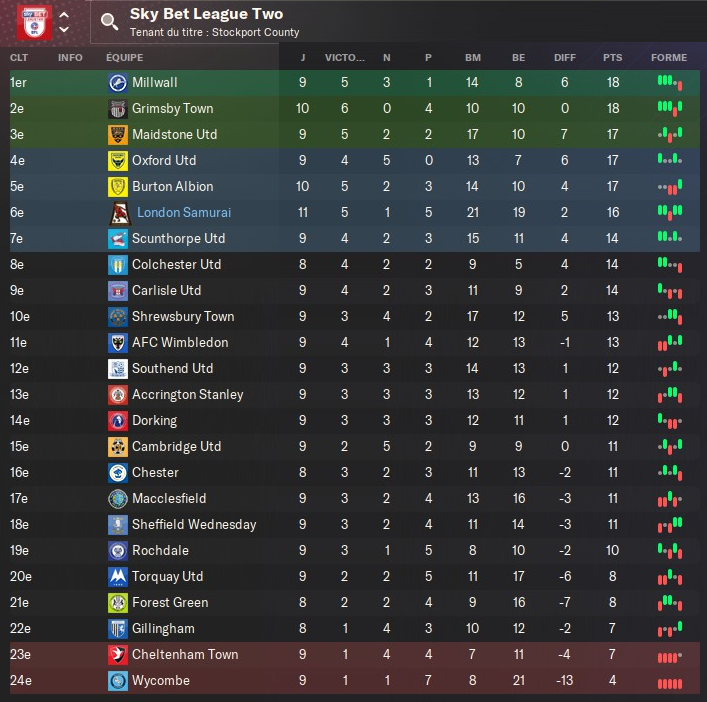Click the Cheltenham Town club badge

click(x=118, y=655)
